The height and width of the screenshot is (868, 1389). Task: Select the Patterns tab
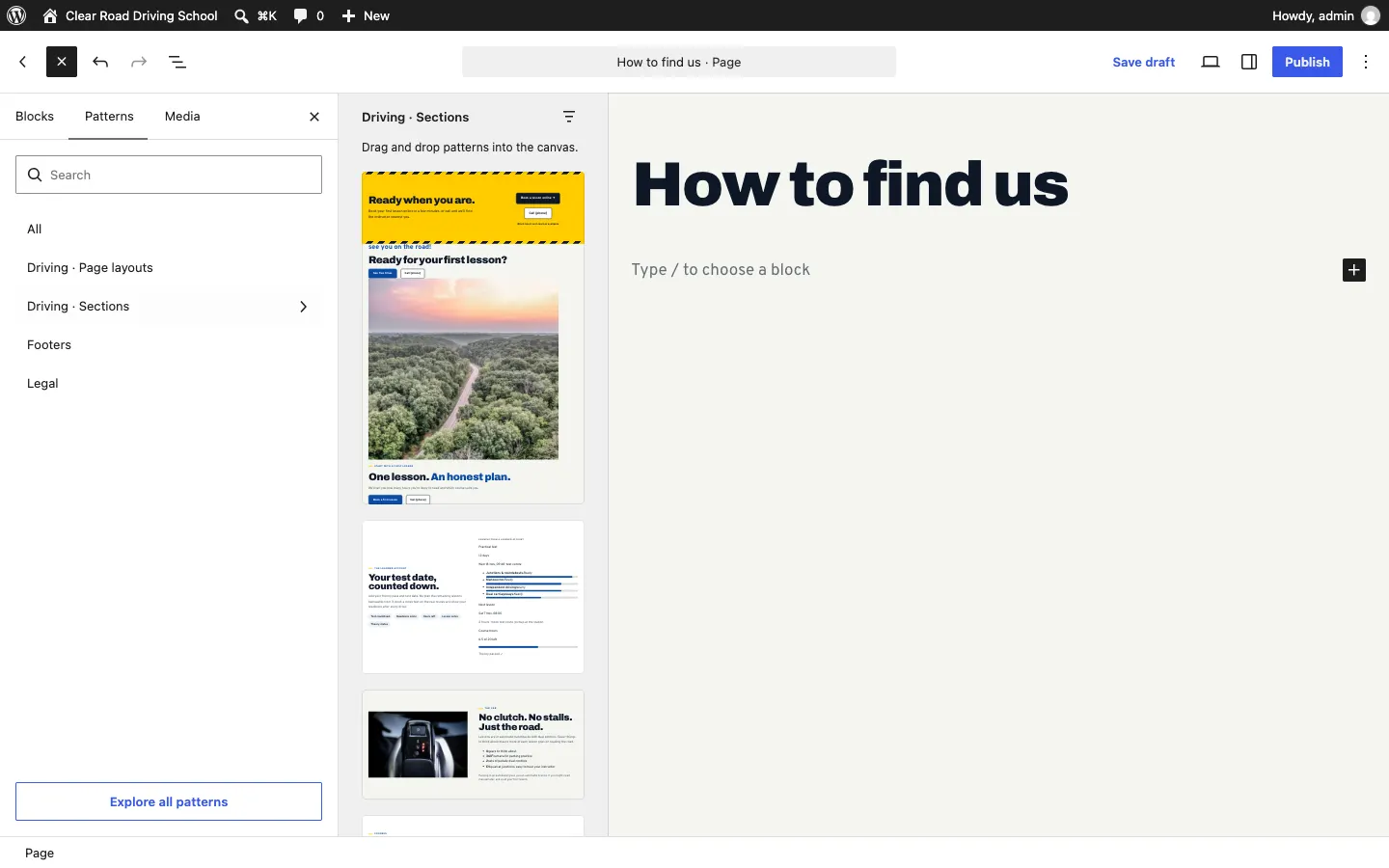[x=109, y=117]
